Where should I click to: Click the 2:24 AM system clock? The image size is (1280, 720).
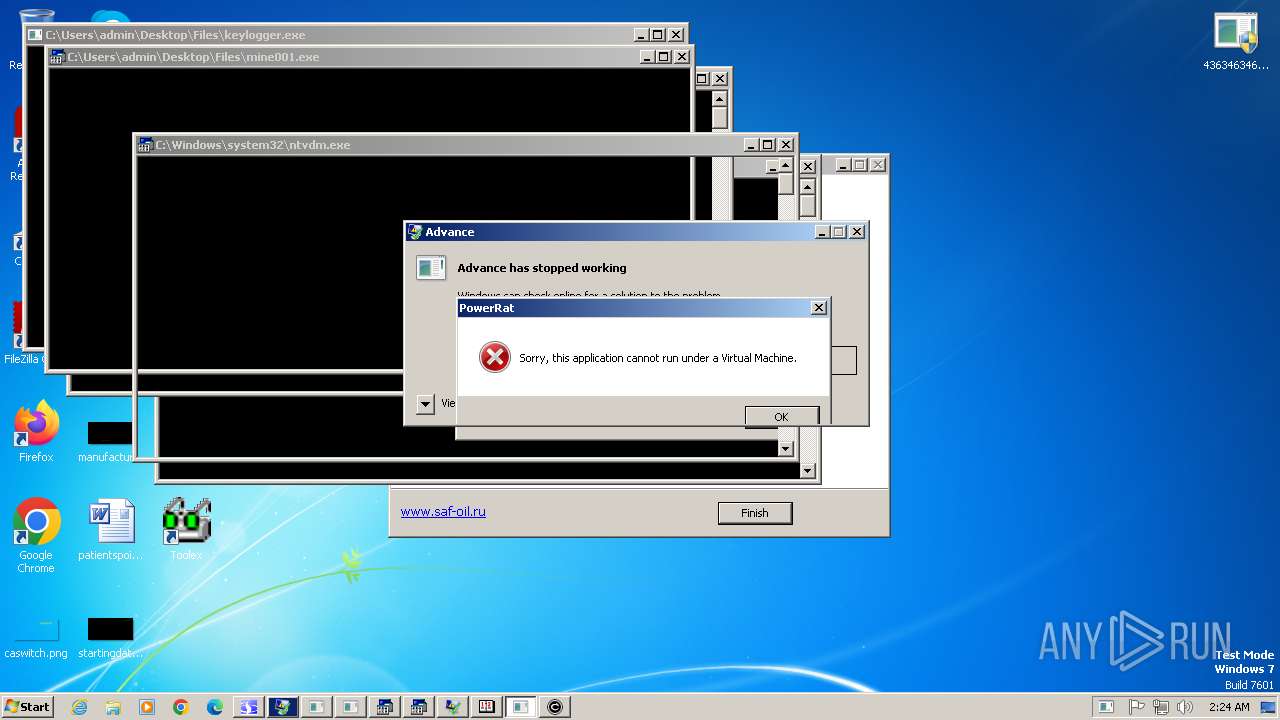pos(1229,707)
